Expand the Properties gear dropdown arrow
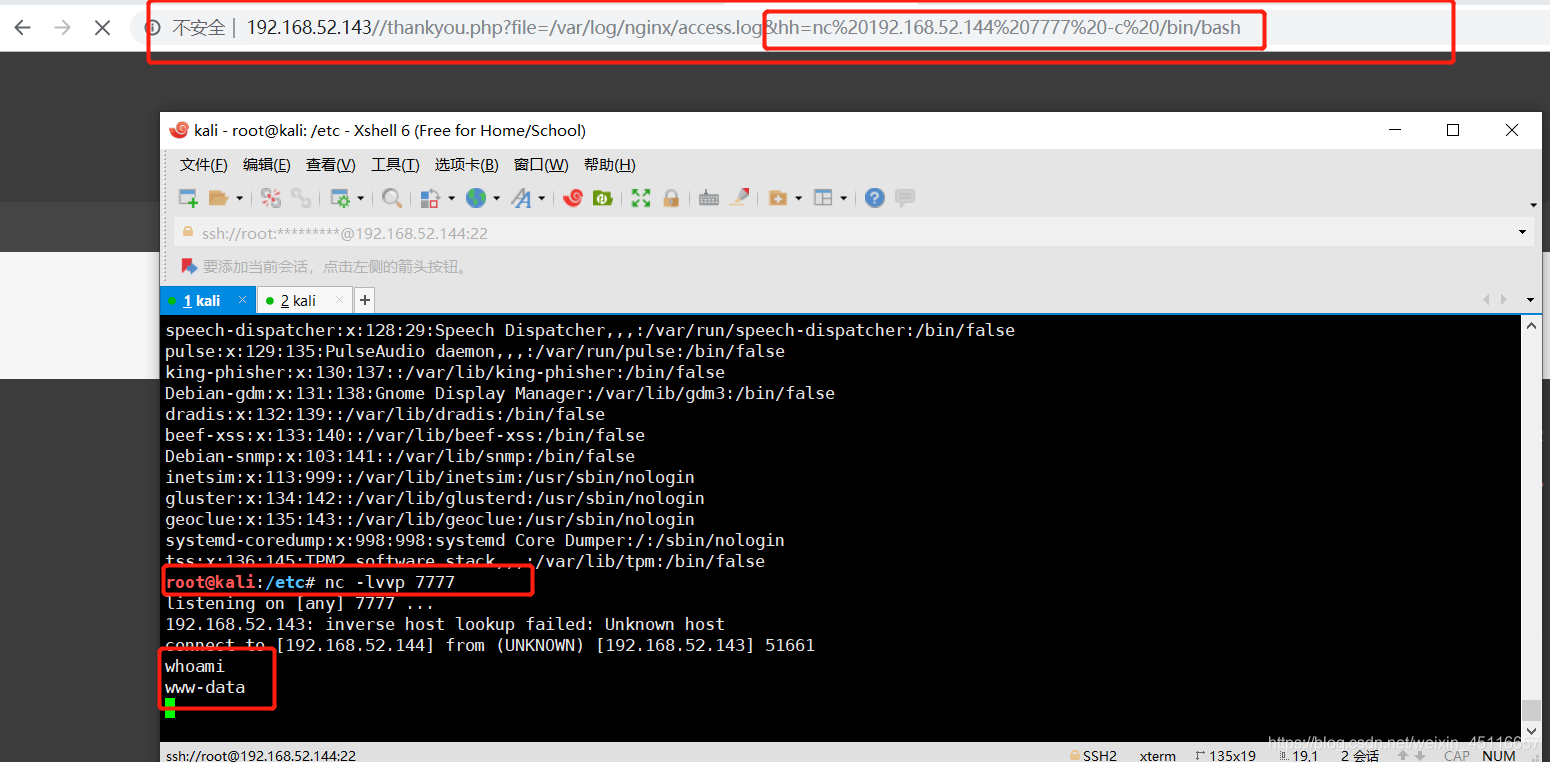The height and width of the screenshot is (762, 1550). 361,198
